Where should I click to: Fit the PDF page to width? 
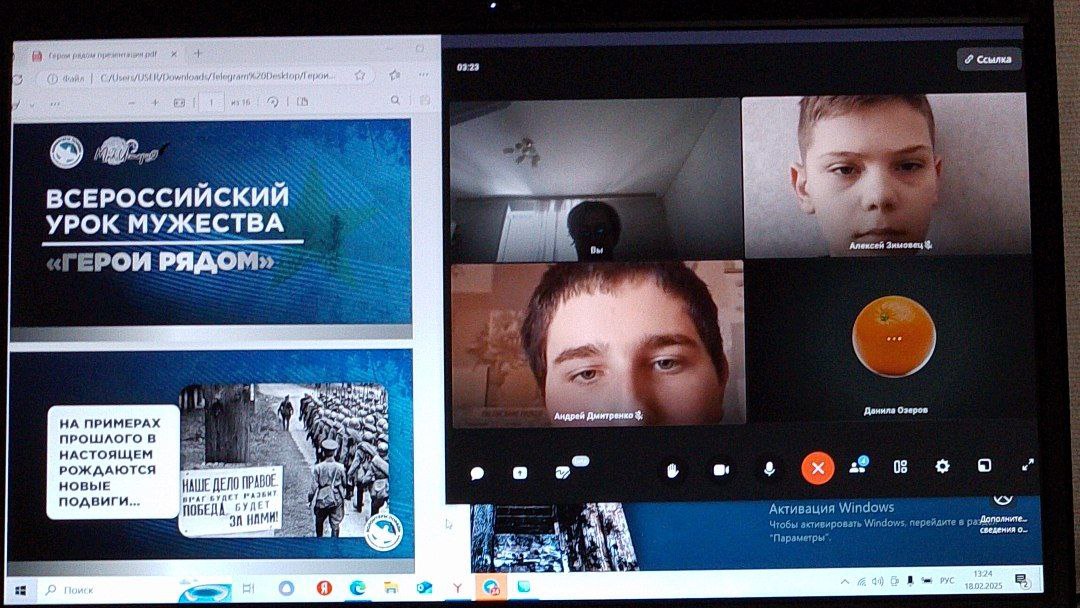click(179, 103)
